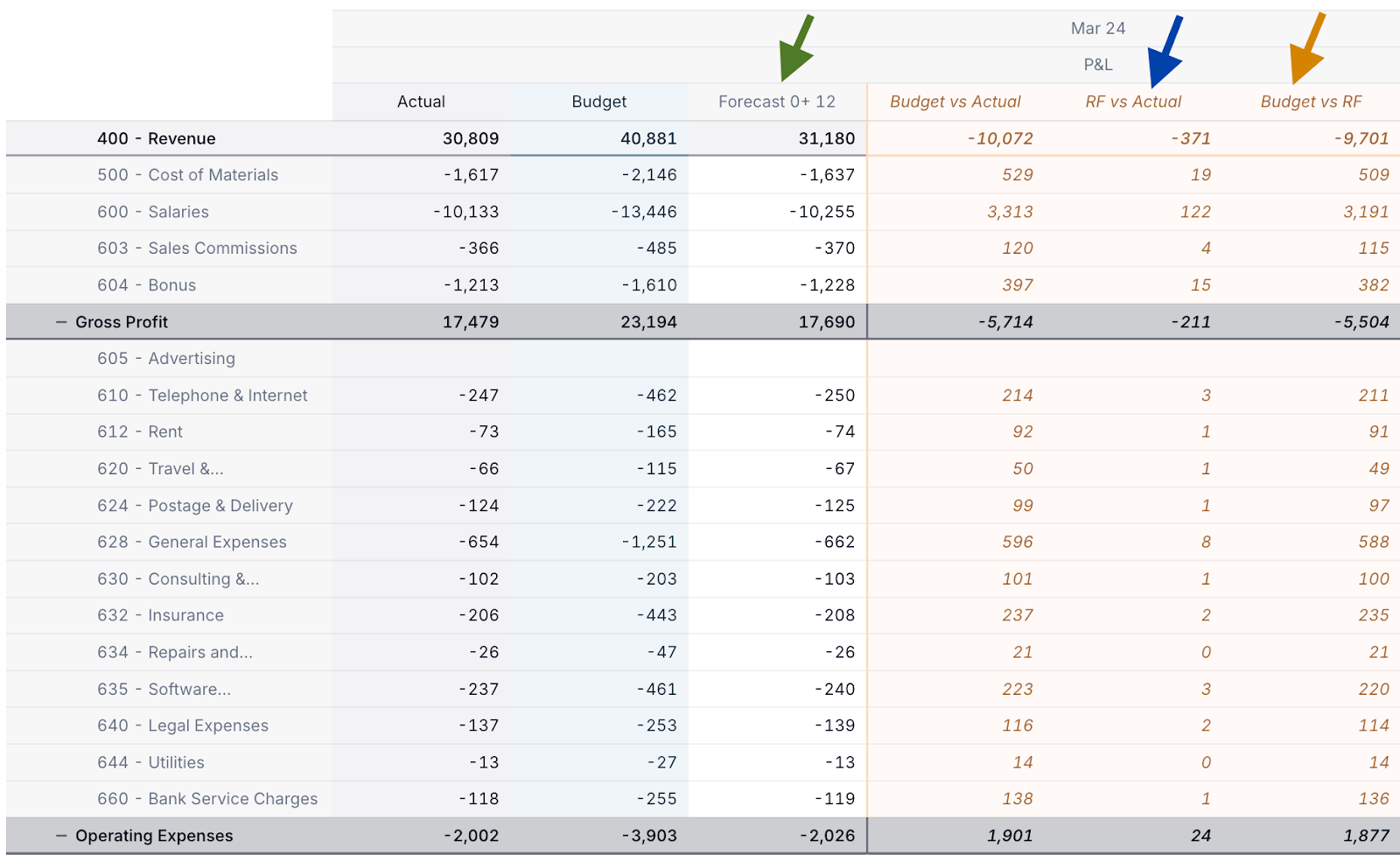Click Operating Expenses Actual -2,002

(x=471, y=836)
